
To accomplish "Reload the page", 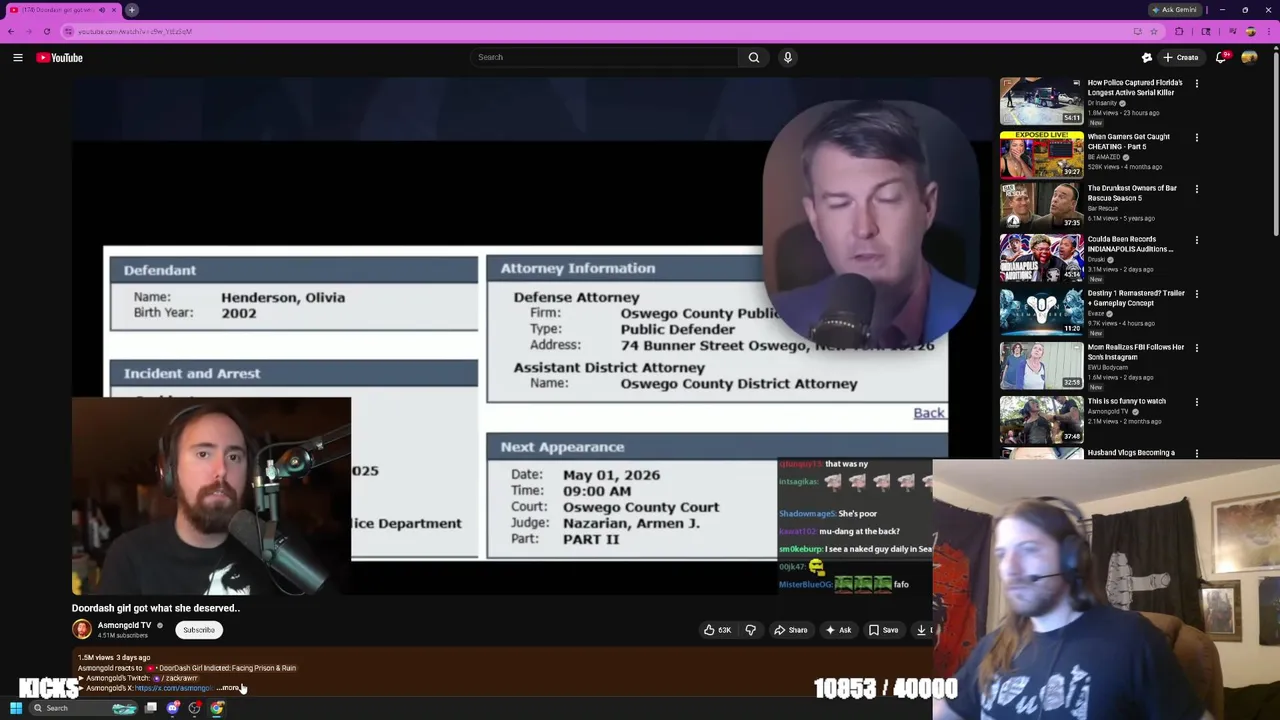I will (47, 31).
